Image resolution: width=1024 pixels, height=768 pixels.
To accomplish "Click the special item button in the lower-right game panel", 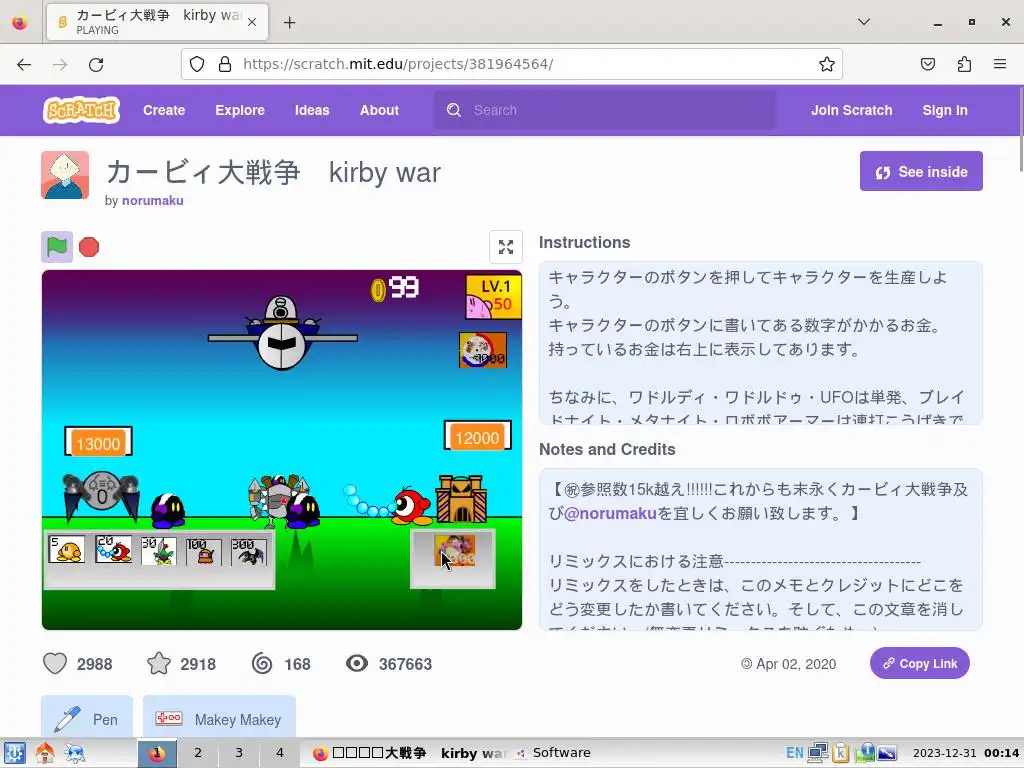I will point(455,551).
